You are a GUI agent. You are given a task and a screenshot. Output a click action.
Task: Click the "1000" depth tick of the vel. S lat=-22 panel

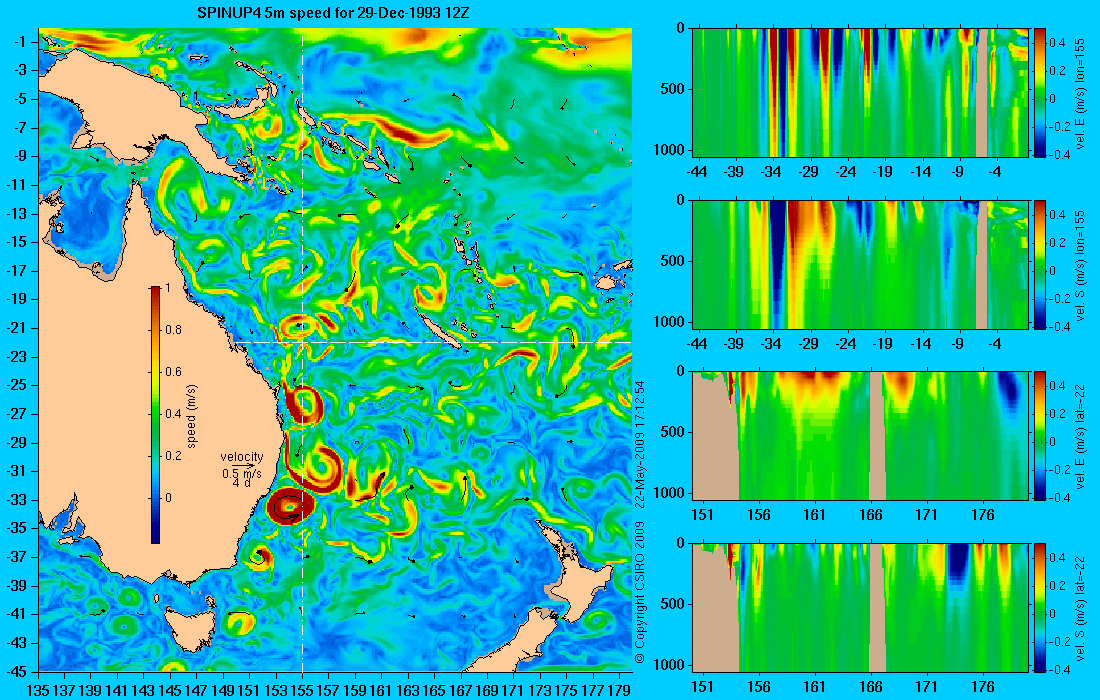click(x=671, y=664)
